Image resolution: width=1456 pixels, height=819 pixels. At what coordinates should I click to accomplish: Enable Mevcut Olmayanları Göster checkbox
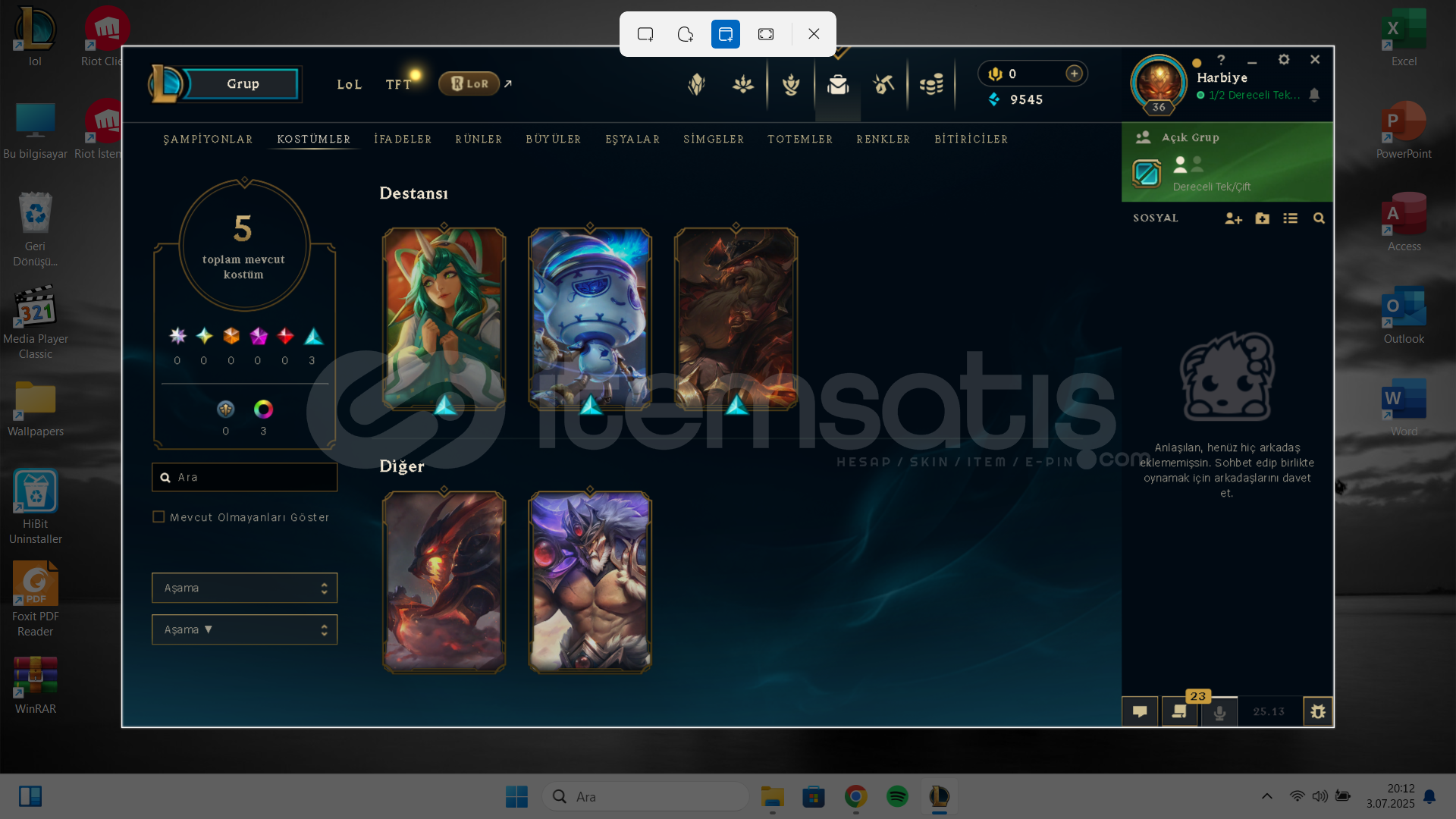tap(158, 516)
